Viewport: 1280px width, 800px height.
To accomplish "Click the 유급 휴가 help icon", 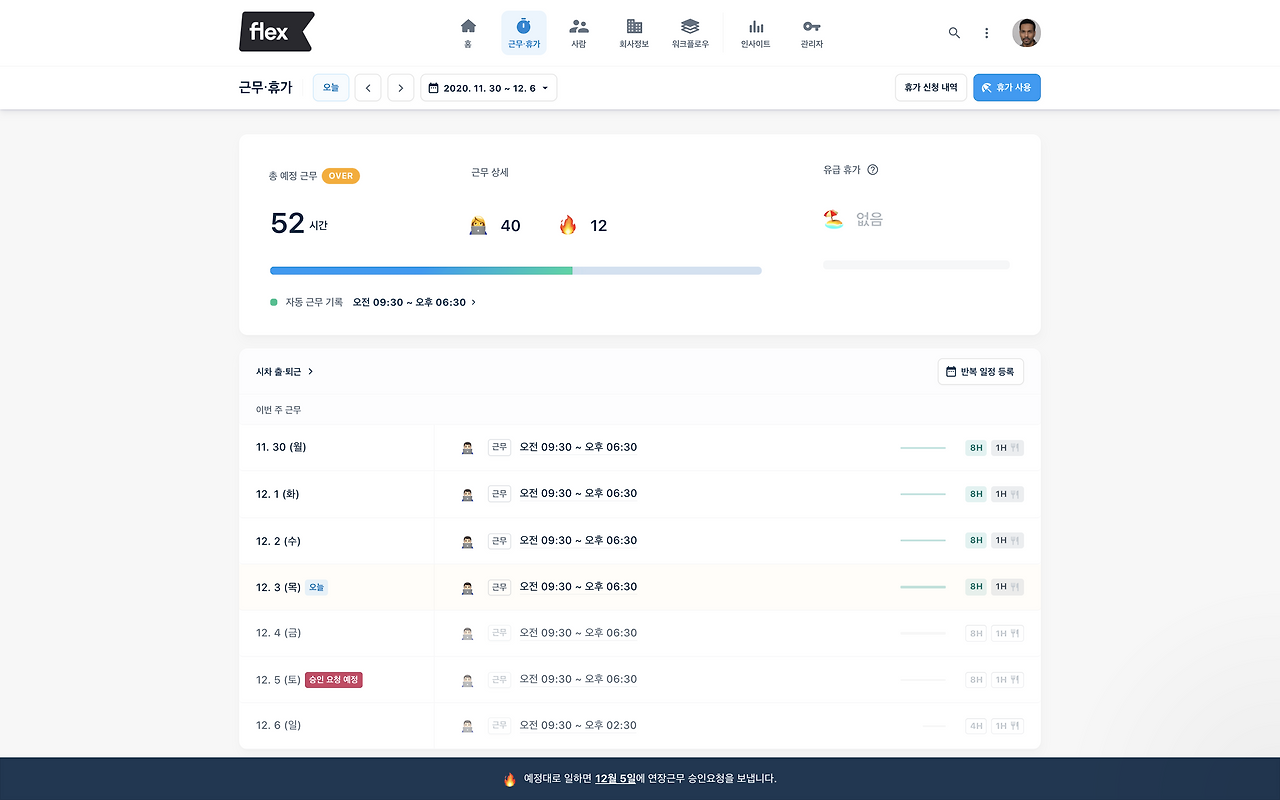I will point(873,170).
